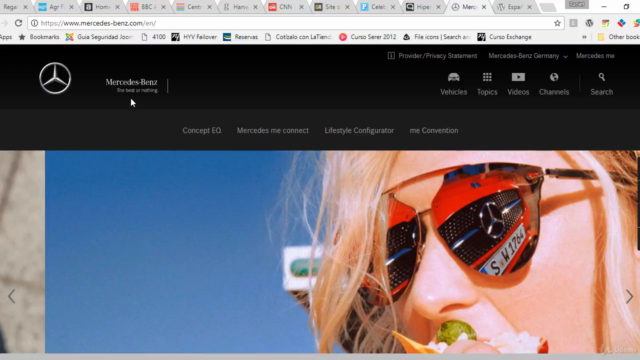Open the Curso Serer 2012 bookmark
640x360 pixels.
(x=368, y=37)
